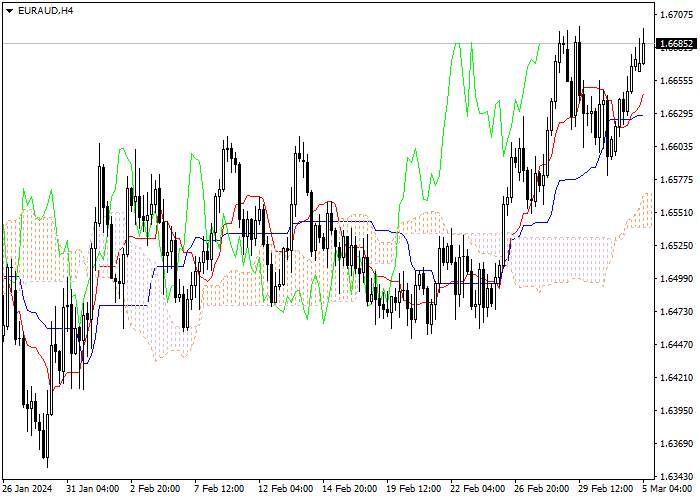The width and height of the screenshot is (700, 500).
Task: Open the chart menu triangle beside EURAUD,H4
Action: pyautogui.click(x=10, y=11)
